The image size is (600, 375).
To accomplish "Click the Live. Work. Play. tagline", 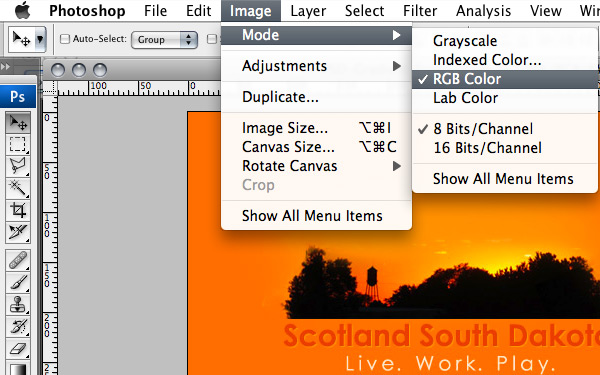I will click(450, 364).
